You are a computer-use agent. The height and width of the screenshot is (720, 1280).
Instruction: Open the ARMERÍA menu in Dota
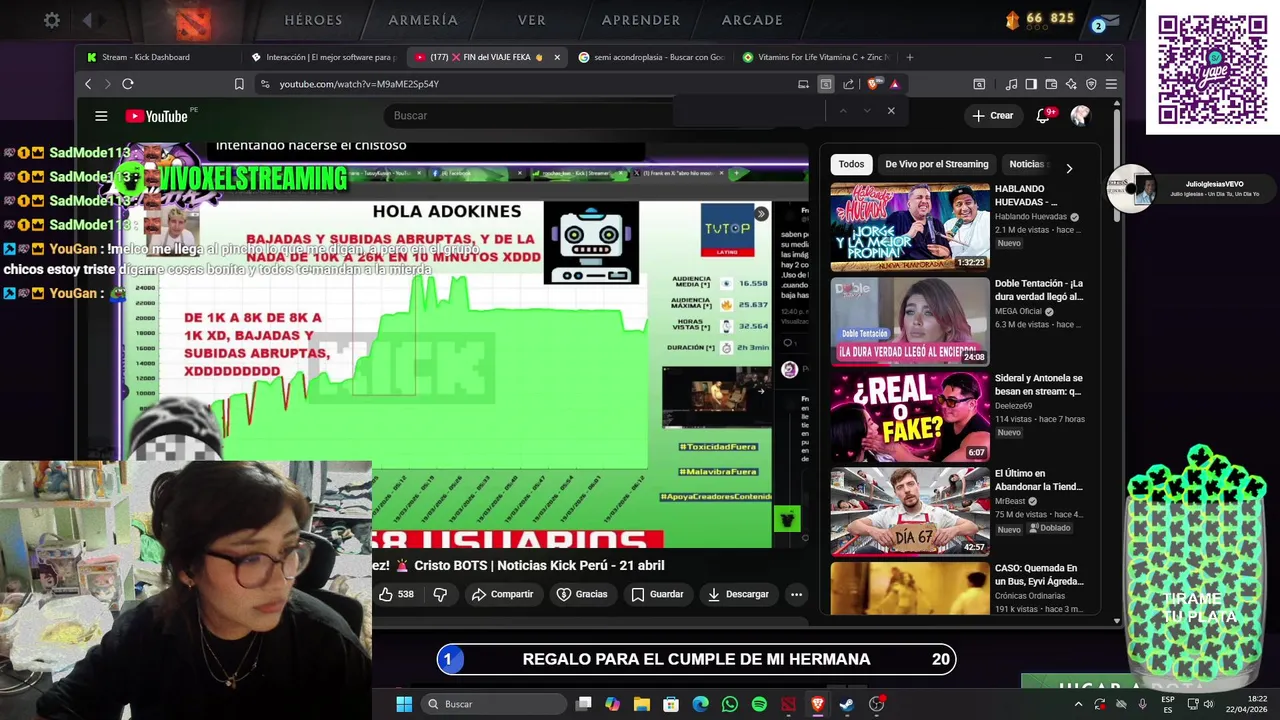pos(423,20)
